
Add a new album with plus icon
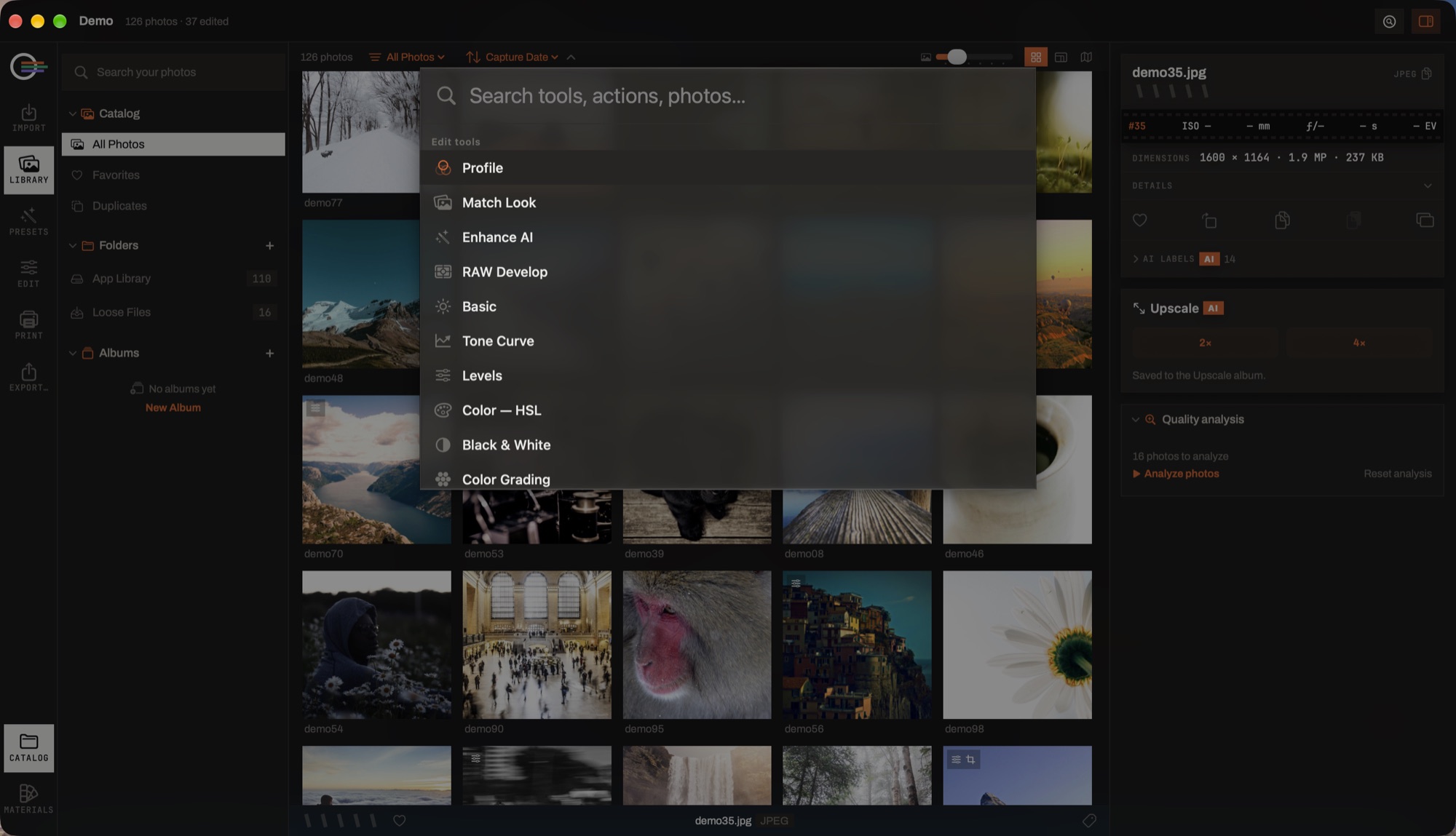coord(269,353)
